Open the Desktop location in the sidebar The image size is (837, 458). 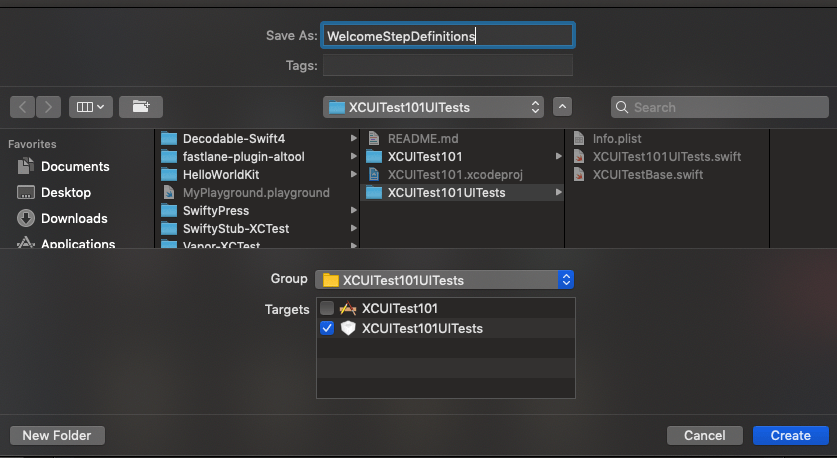point(65,192)
